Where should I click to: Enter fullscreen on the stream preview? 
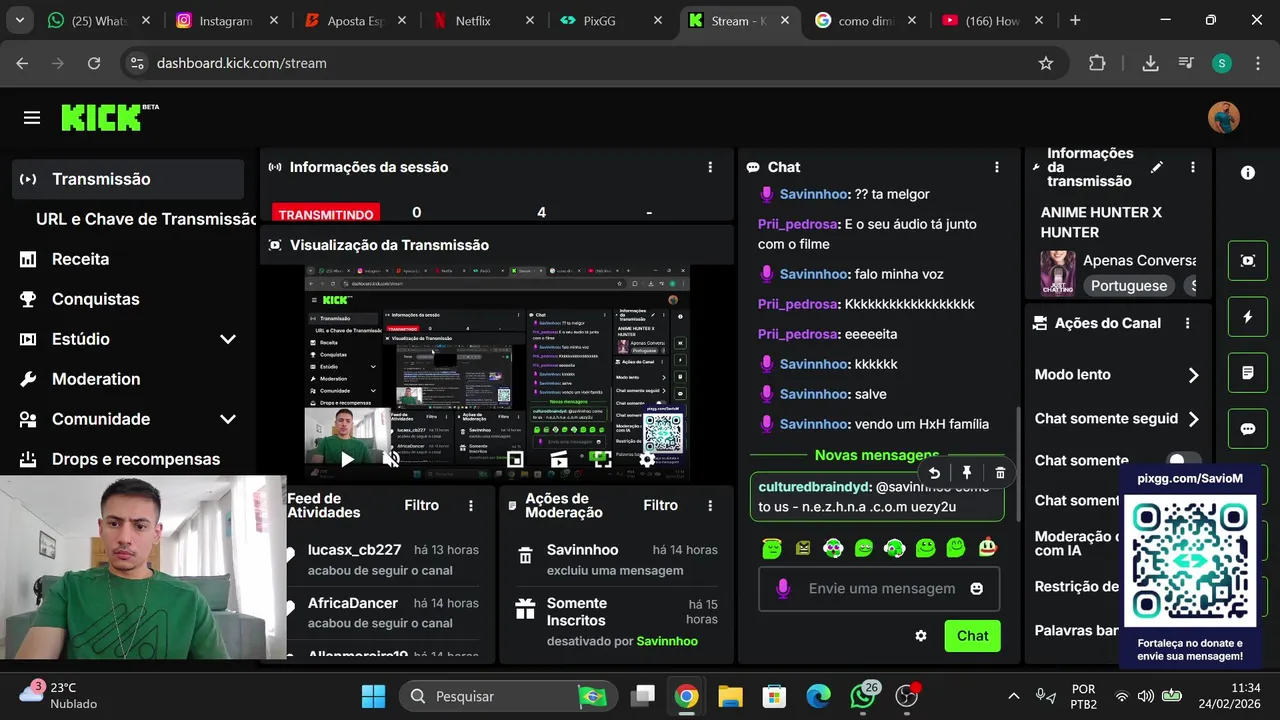[602, 459]
